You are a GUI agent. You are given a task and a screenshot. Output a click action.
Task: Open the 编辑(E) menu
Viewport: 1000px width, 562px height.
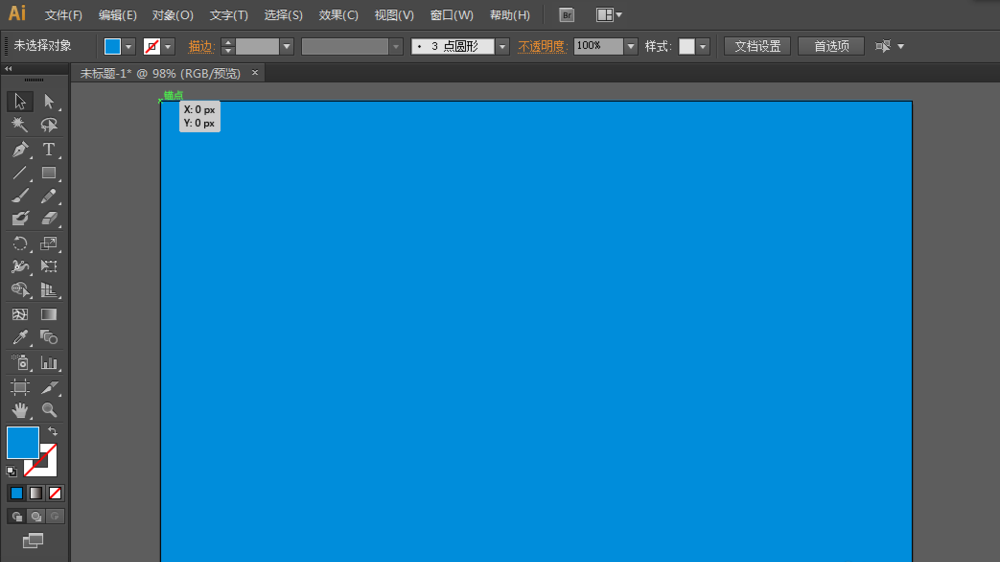[117, 15]
